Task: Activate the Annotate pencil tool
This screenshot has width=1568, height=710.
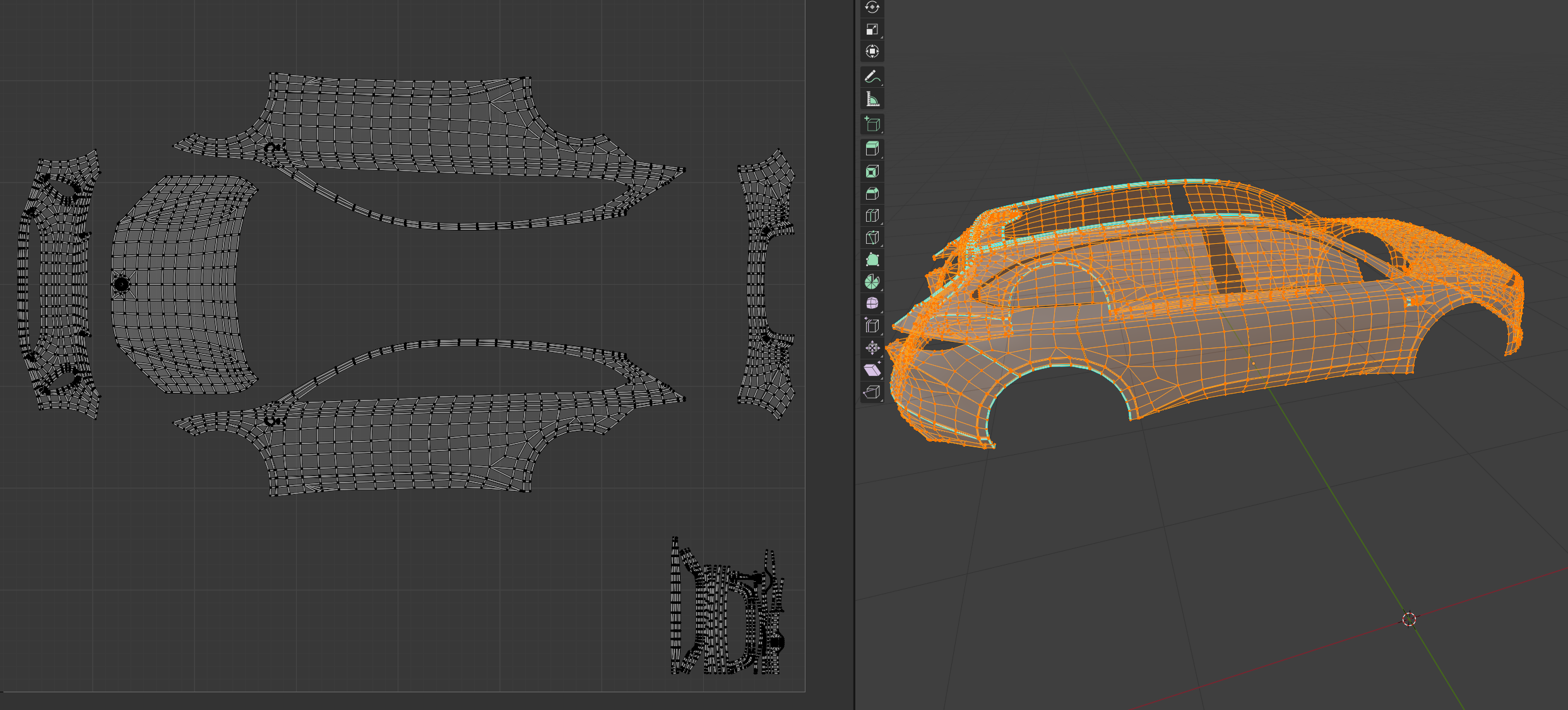Action: 872,77
